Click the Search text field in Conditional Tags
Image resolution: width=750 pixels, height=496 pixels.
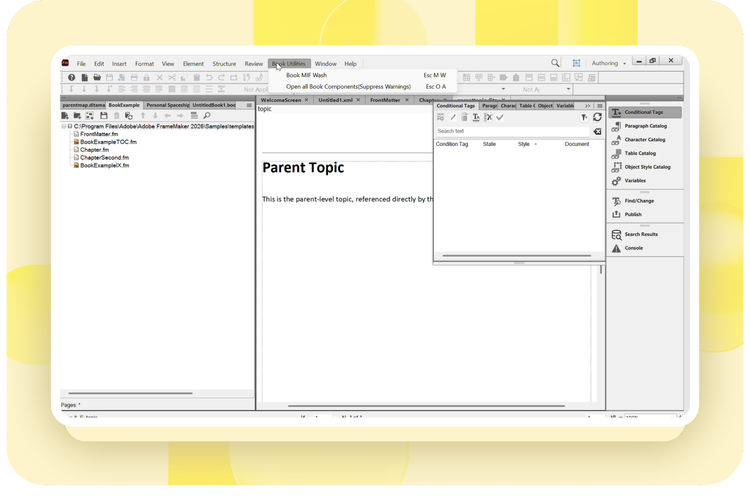click(x=512, y=131)
